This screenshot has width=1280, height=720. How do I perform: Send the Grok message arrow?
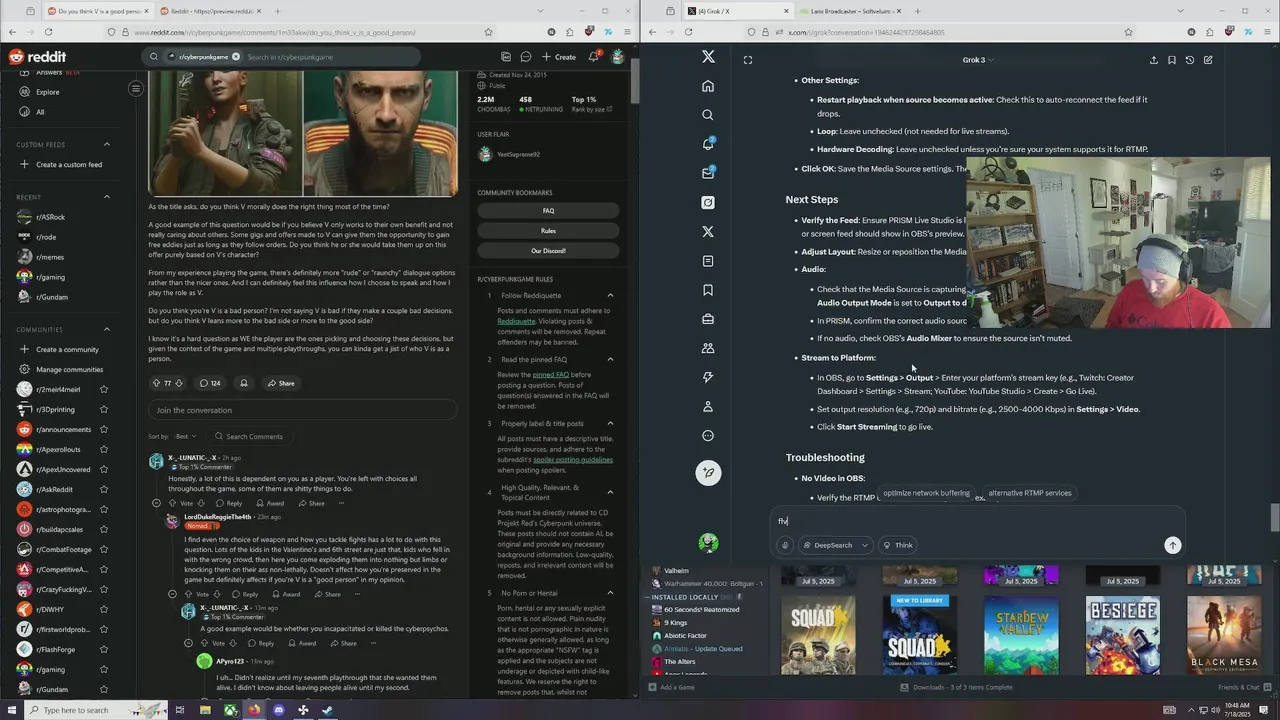coord(1173,545)
